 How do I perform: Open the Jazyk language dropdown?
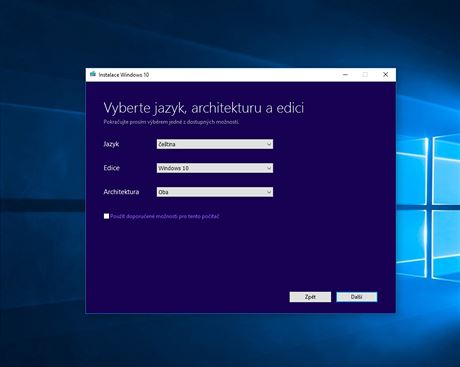(215, 144)
